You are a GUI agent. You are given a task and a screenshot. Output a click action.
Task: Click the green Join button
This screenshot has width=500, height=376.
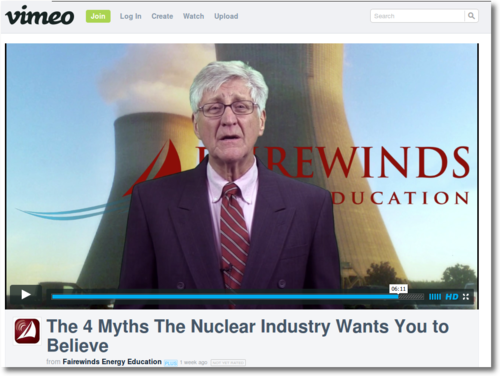tap(98, 16)
